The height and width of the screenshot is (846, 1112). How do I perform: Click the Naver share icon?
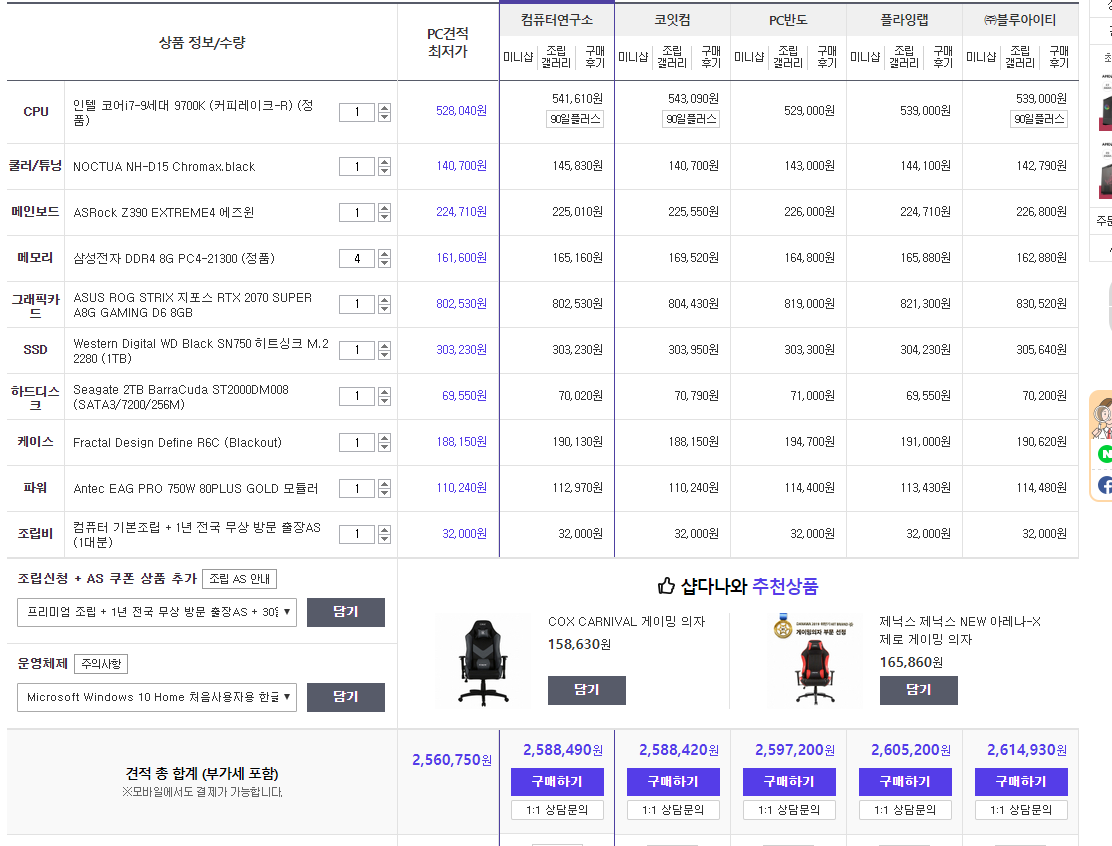pyautogui.click(x=1104, y=454)
